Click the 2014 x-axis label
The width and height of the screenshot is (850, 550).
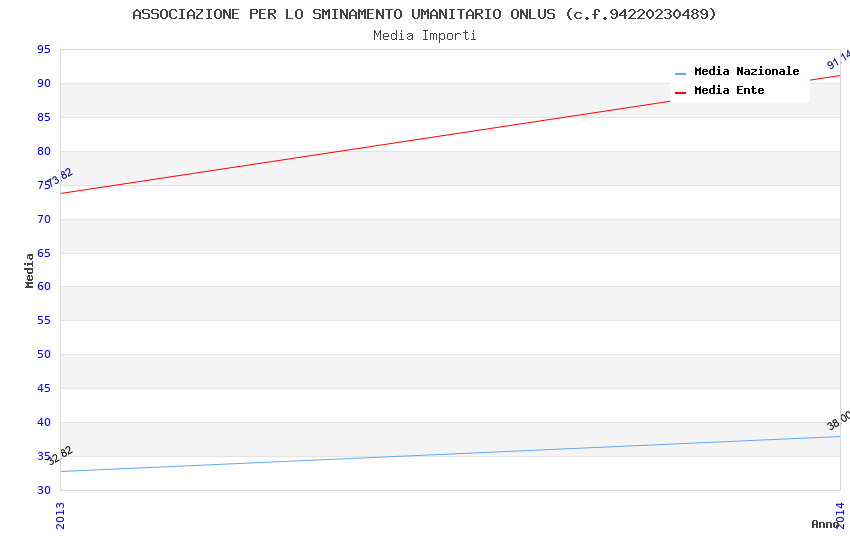(x=840, y=515)
